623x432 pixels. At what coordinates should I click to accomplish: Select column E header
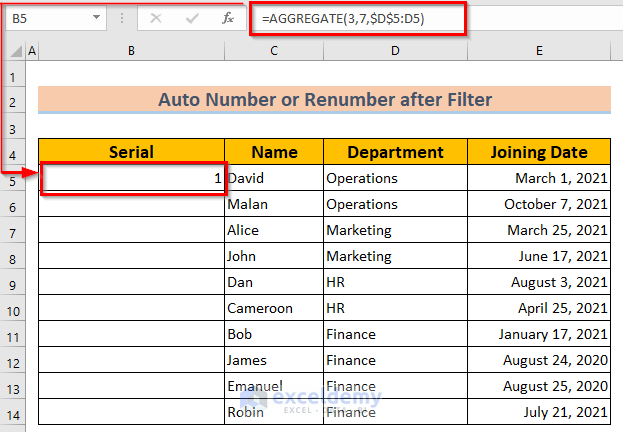point(539,51)
